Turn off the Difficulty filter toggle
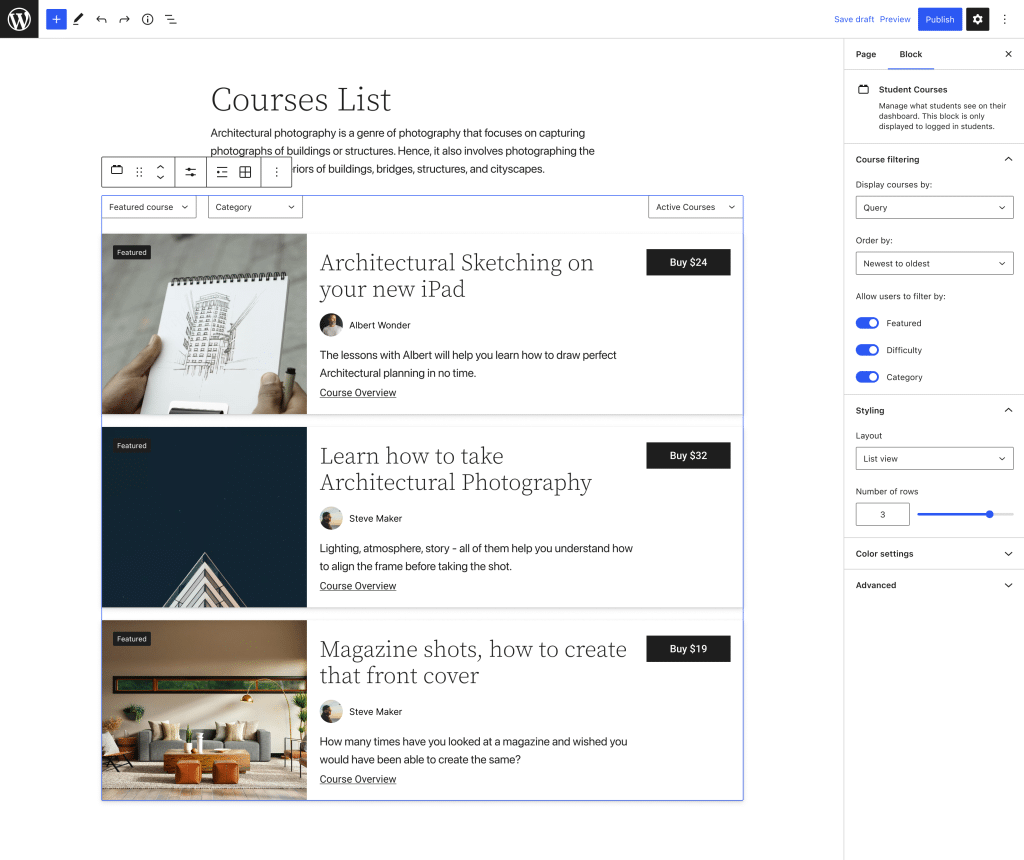 pos(867,350)
